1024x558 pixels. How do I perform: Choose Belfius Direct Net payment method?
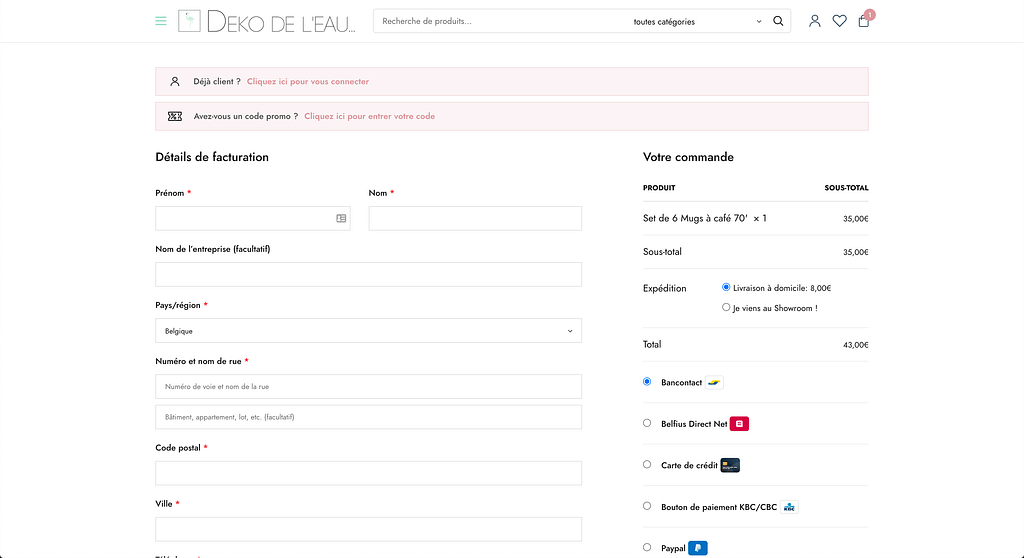pyautogui.click(x=647, y=423)
